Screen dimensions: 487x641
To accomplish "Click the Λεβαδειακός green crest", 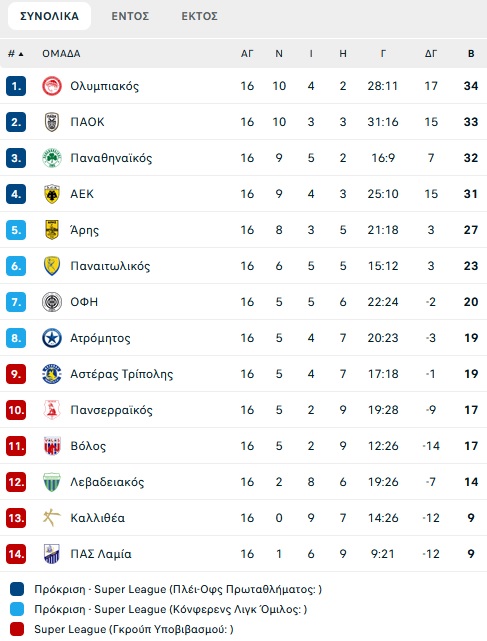I will pos(52,482).
